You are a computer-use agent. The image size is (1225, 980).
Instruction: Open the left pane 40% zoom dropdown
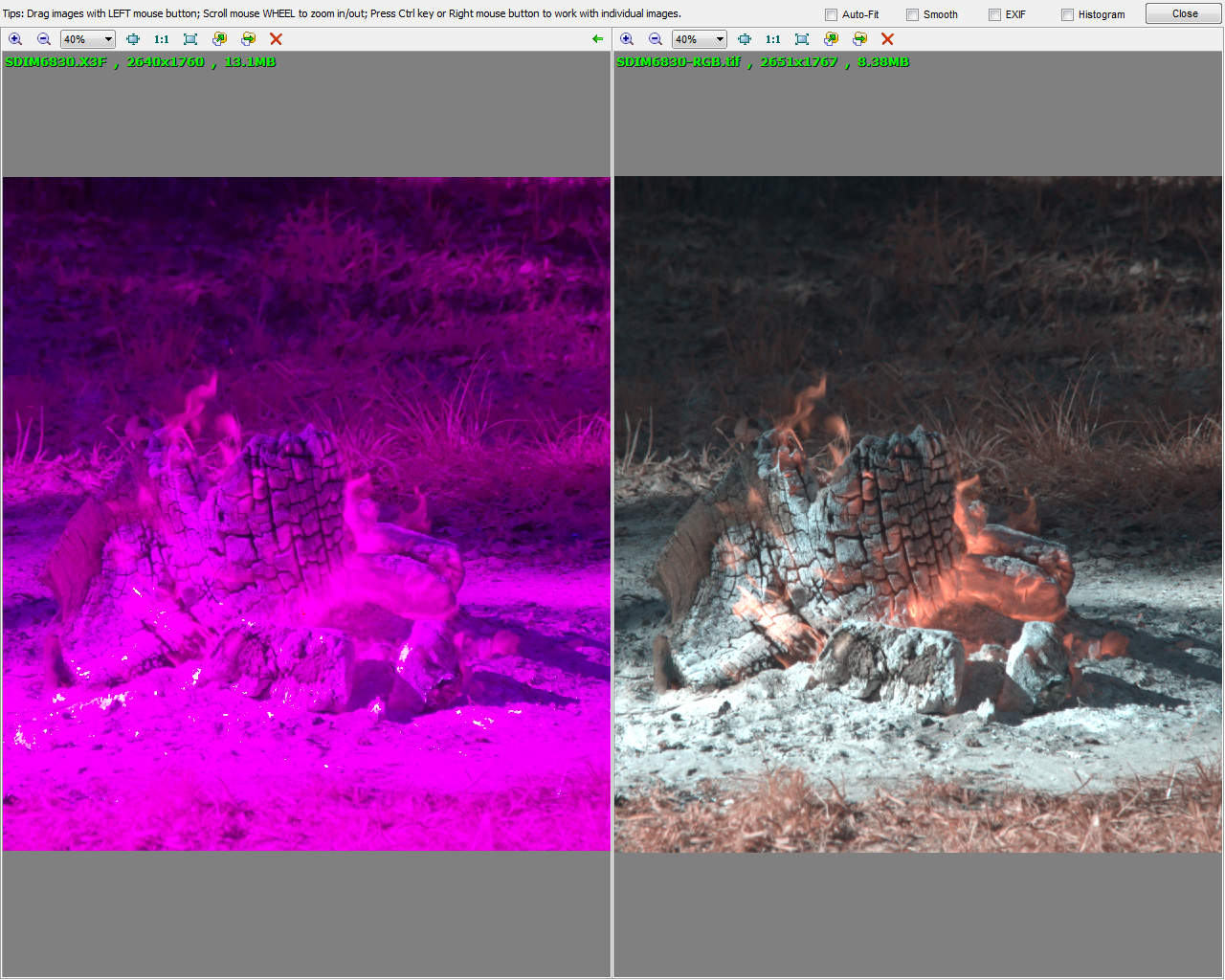tap(88, 39)
